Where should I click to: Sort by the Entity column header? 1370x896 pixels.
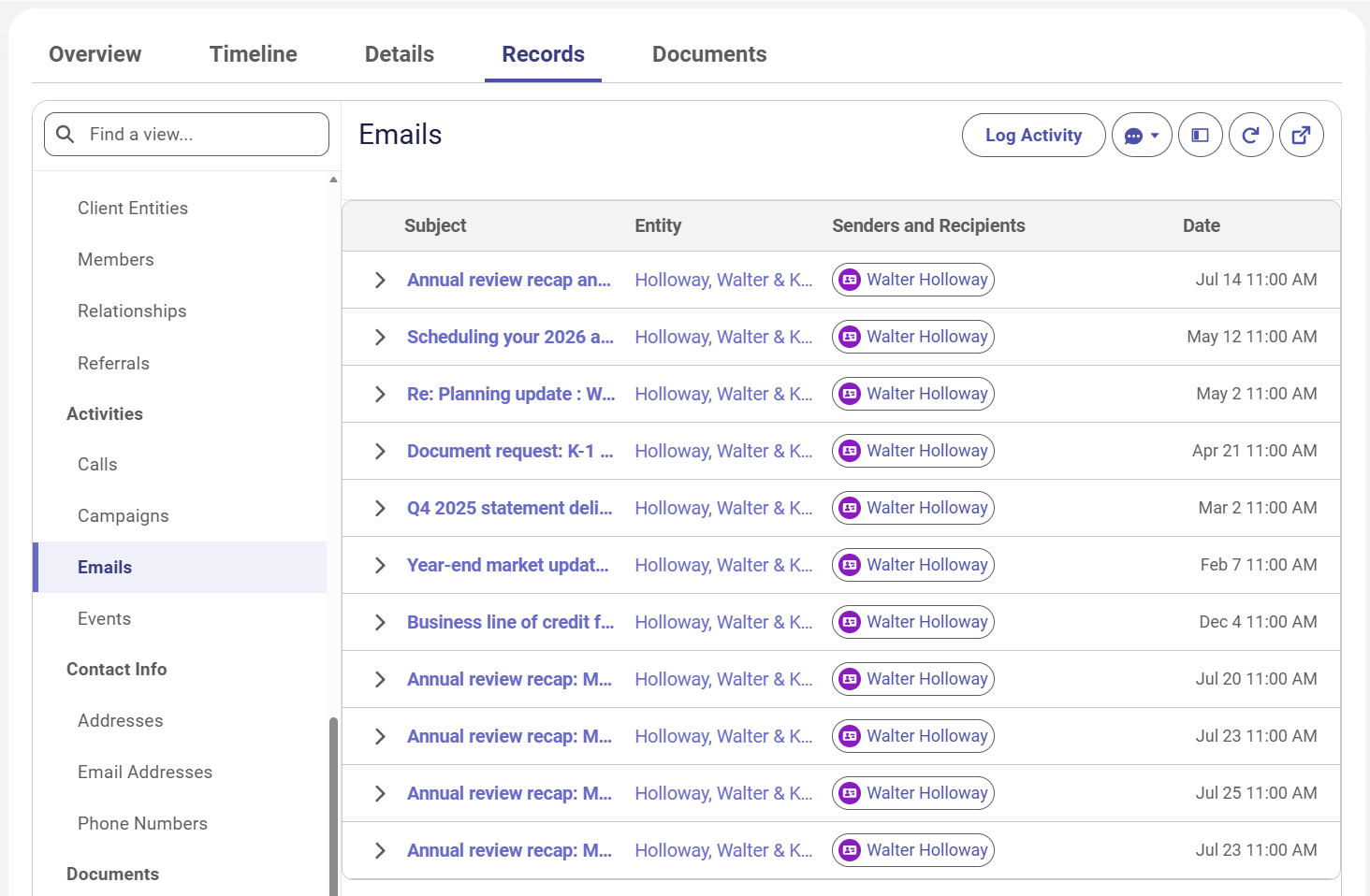pos(658,225)
